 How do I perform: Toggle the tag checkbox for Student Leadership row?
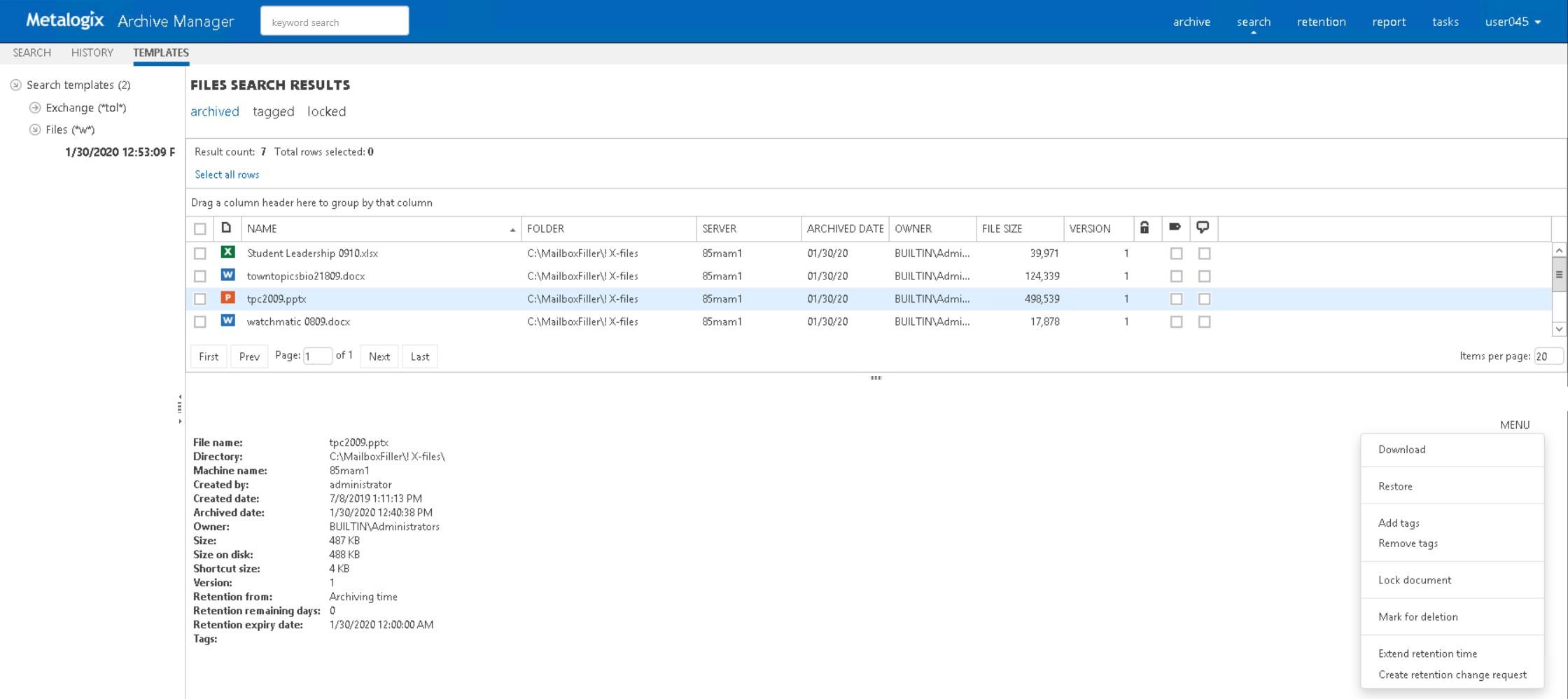pyautogui.click(x=1176, y=254)
